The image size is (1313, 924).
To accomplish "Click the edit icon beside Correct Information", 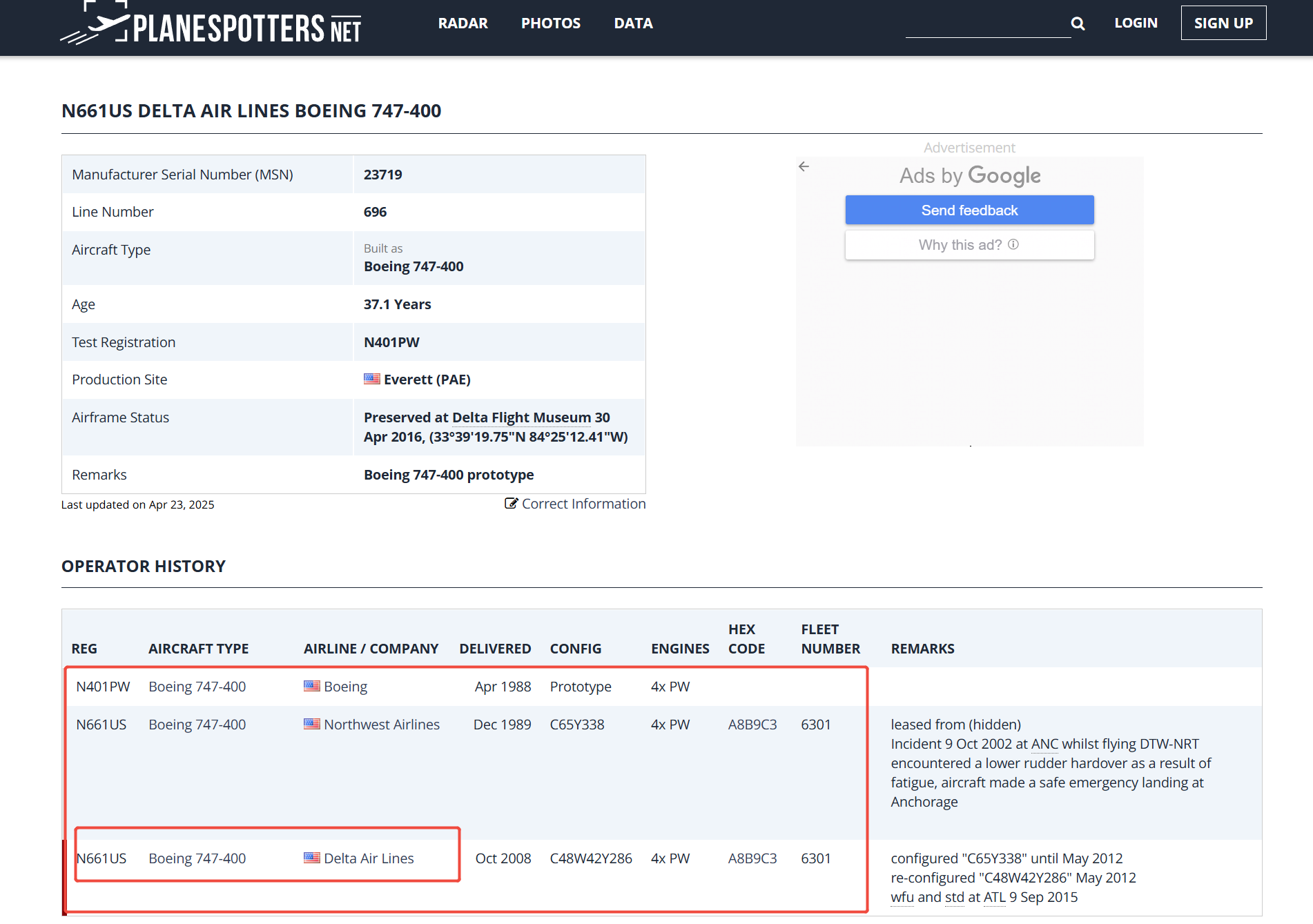I will click(x=511, y=503).
